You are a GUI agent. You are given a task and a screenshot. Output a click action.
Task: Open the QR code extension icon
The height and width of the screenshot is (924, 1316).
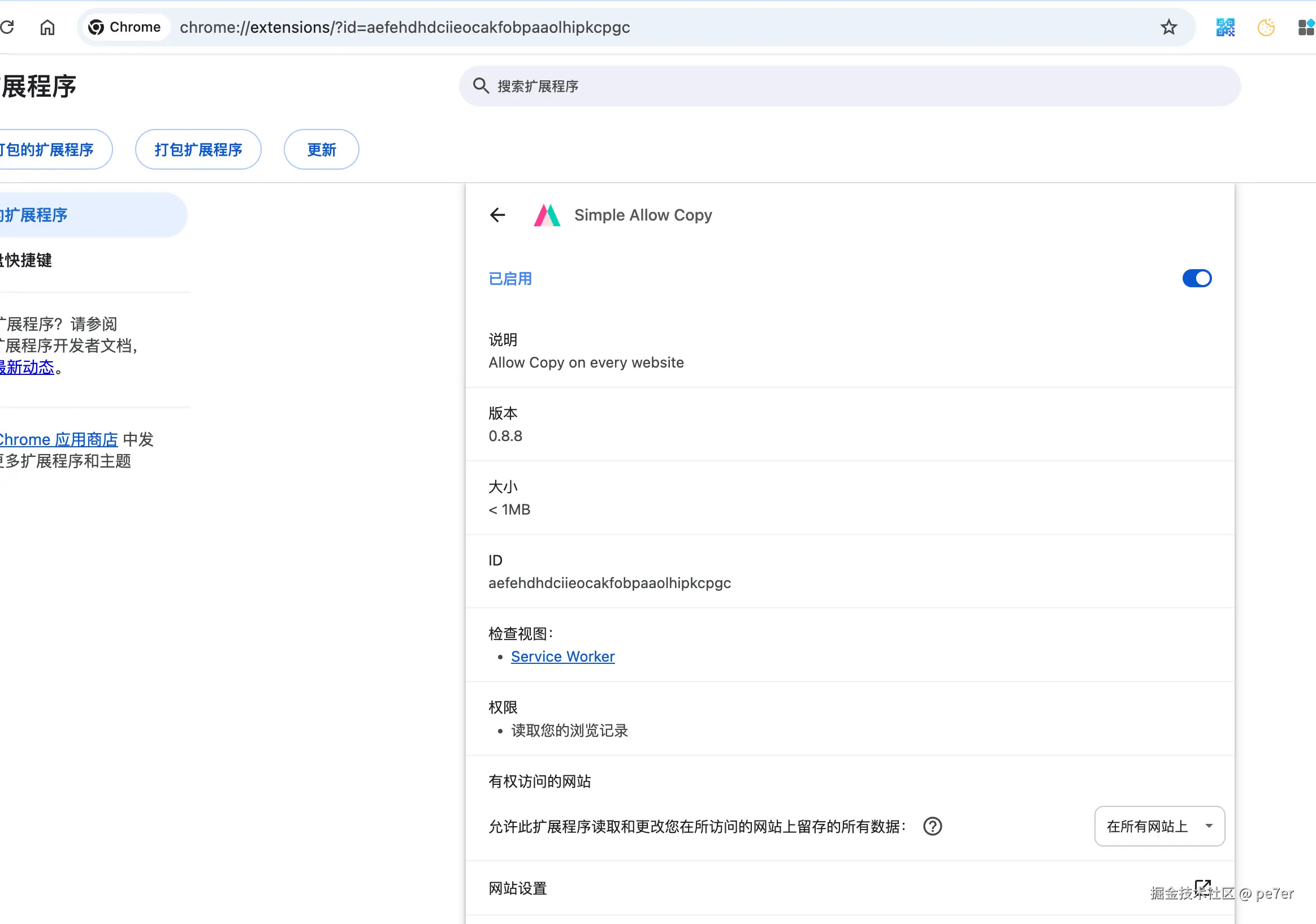pyautogui.click(x=1225, y=27)
